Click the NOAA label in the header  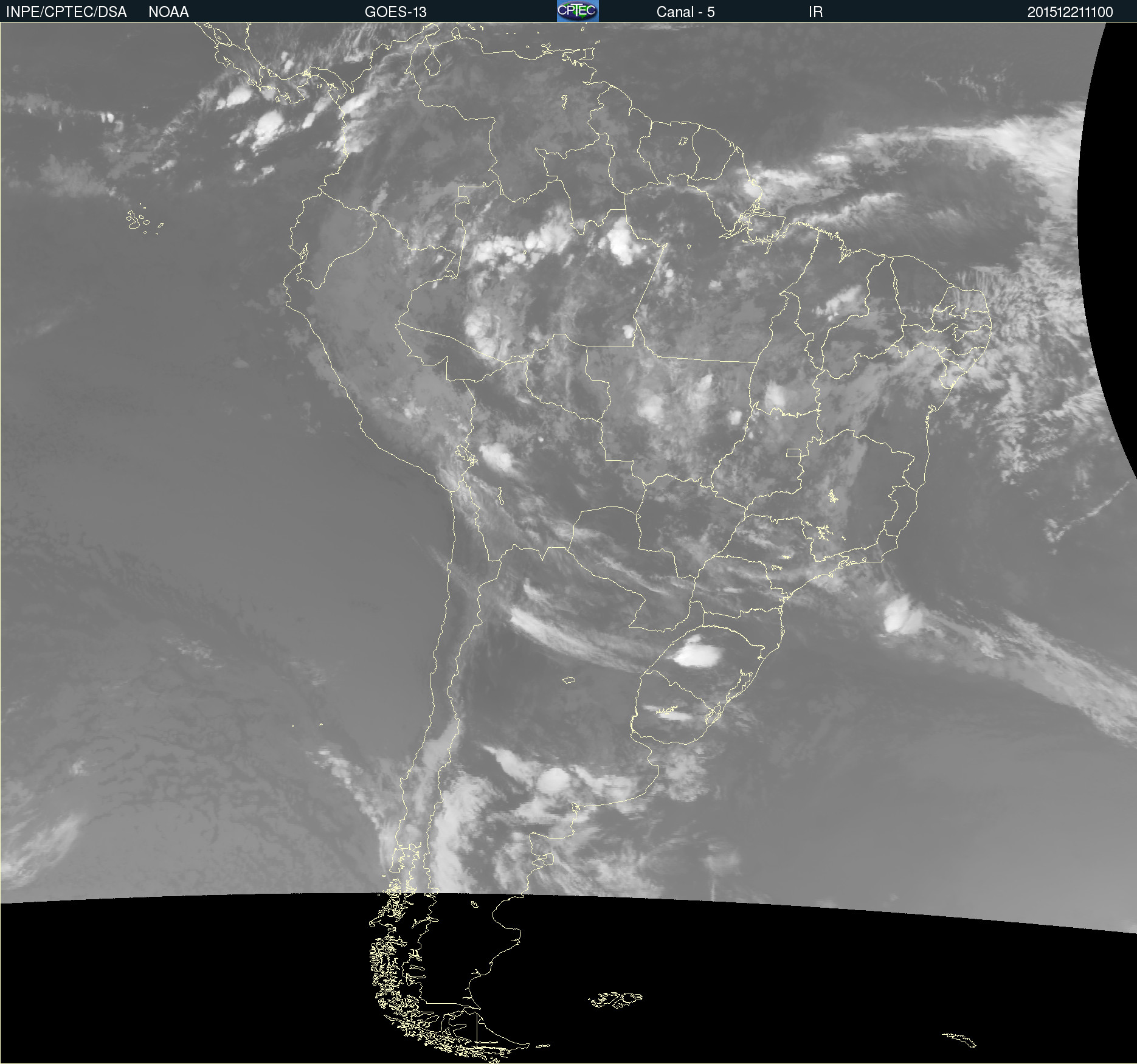168,12
